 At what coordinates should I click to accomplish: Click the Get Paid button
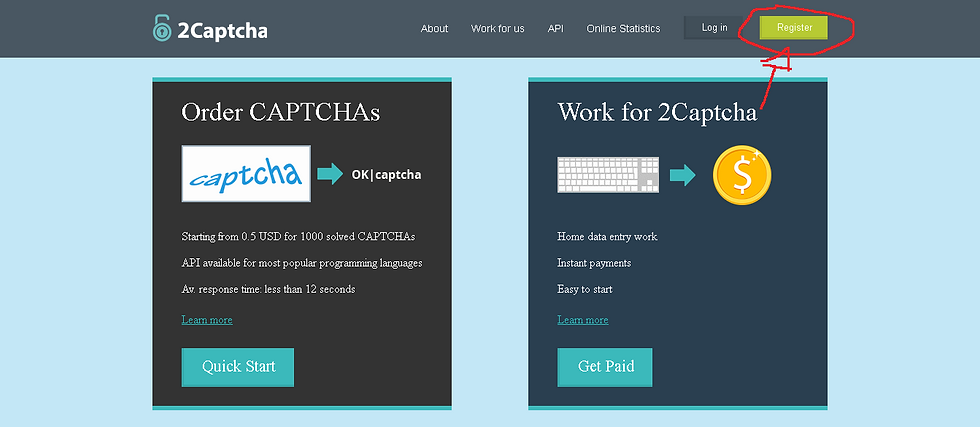tap(605, 367)
